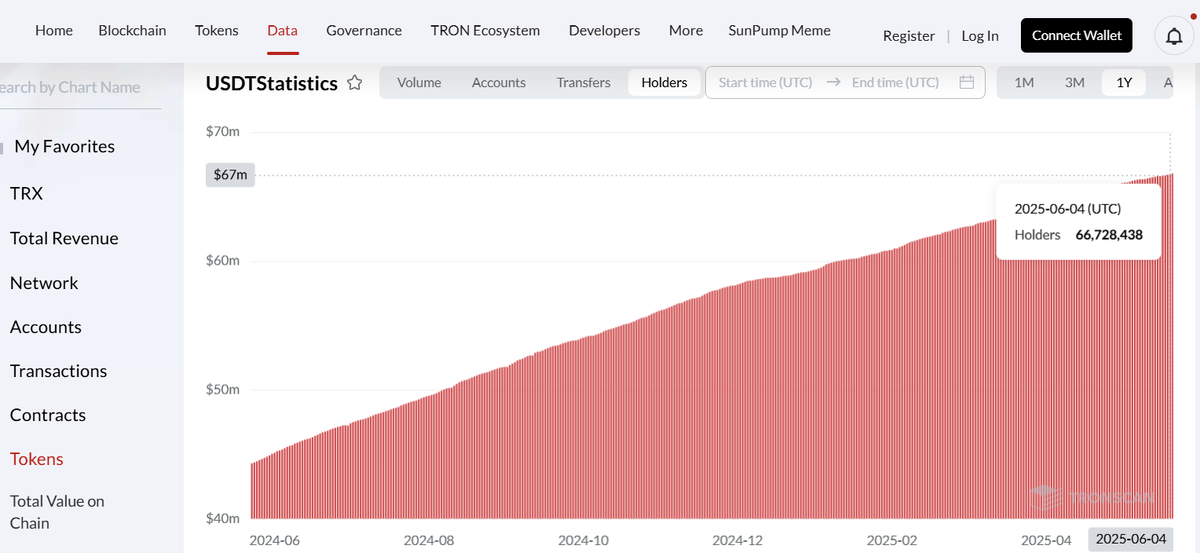
Task: Click the 2024-10 x-axis label
Action: pyautogui.click(x=583, y=540)
